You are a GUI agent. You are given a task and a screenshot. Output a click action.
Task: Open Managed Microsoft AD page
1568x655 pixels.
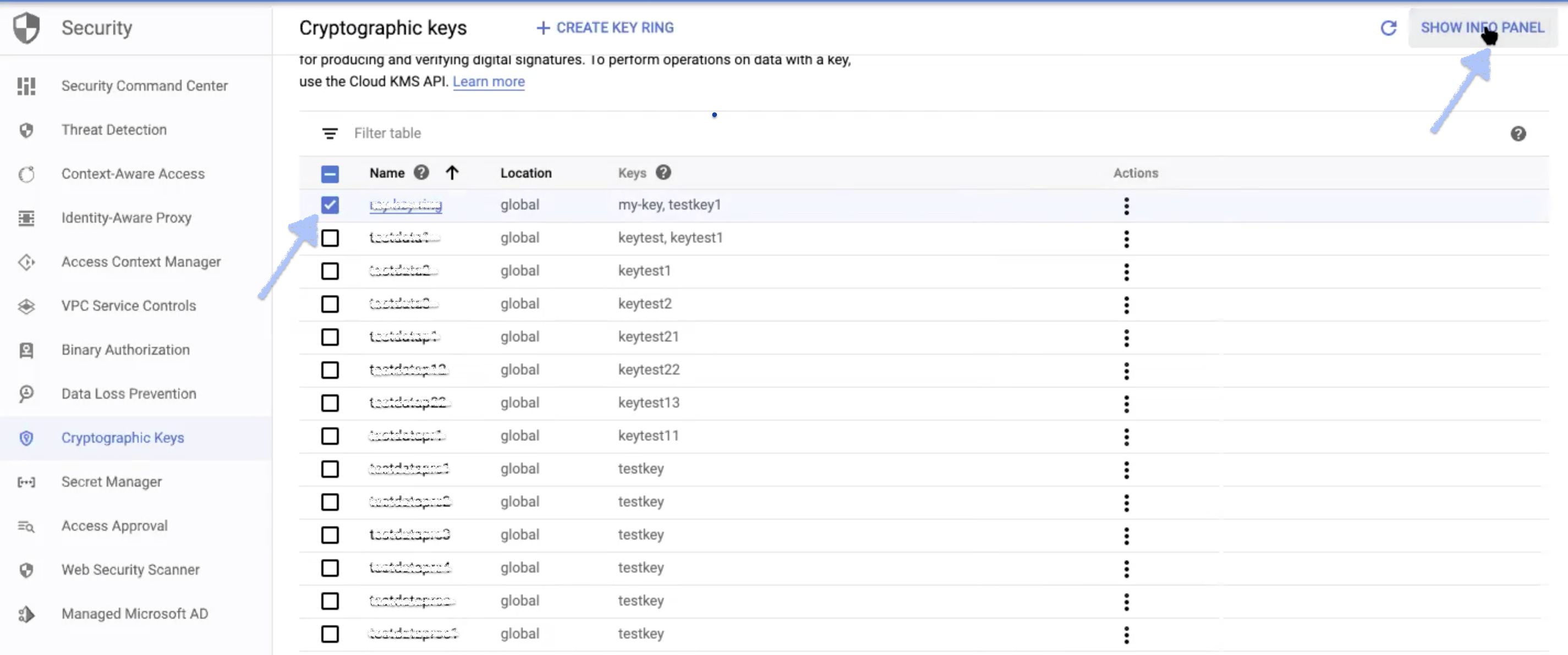point(135,614)
